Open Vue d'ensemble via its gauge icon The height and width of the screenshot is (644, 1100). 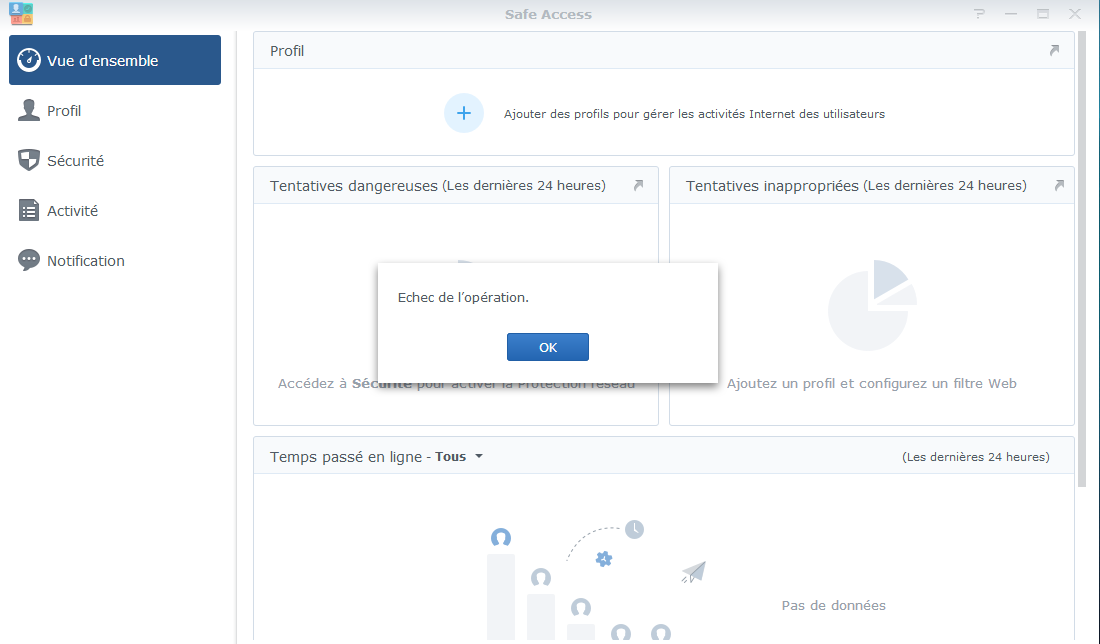pos(27,60)
